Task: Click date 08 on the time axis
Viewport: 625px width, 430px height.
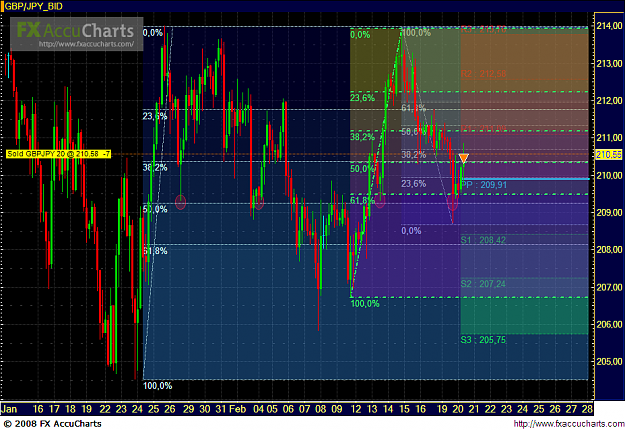Action: click(x=321, y=409)
